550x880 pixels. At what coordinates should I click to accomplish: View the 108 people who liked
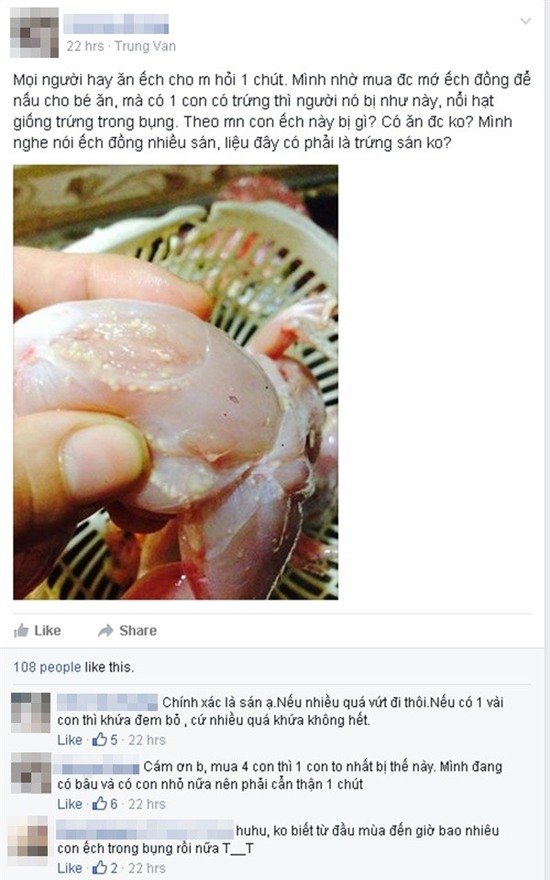pos(47,667)
